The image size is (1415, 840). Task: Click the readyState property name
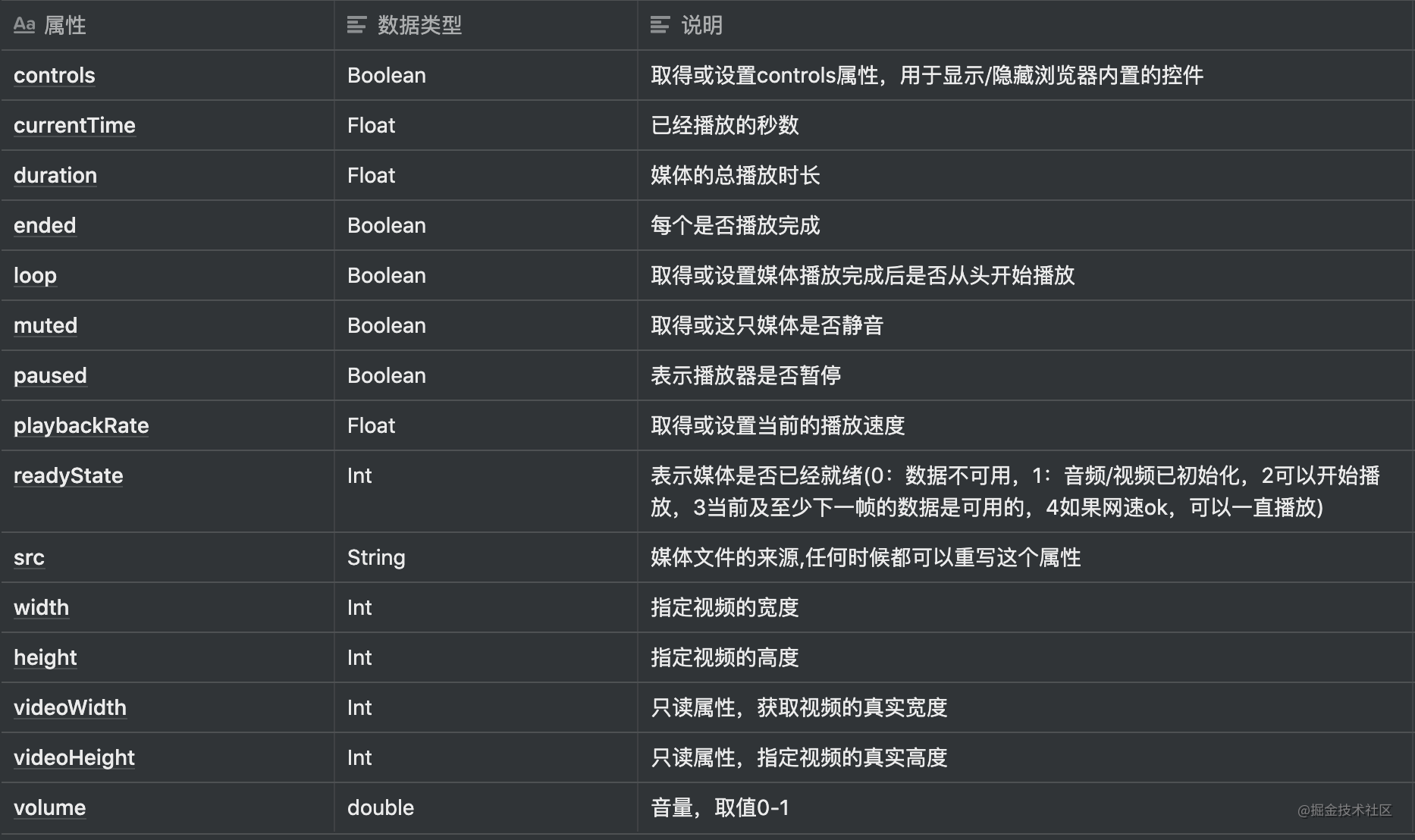click(68, 475)
